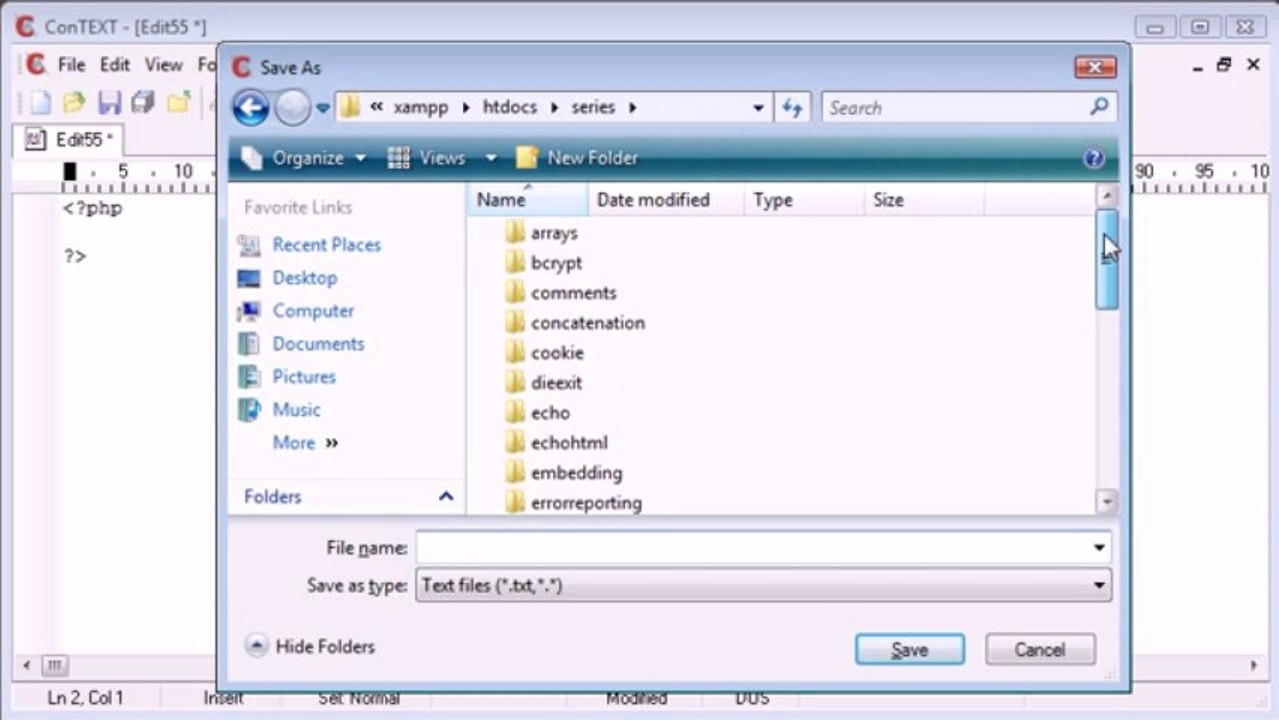Image resolution: width=1279 pixels, height=720 pixels.
Task: Click the refresh icon next to address bar
Action: pyautogui.click(x=793, y=108)
